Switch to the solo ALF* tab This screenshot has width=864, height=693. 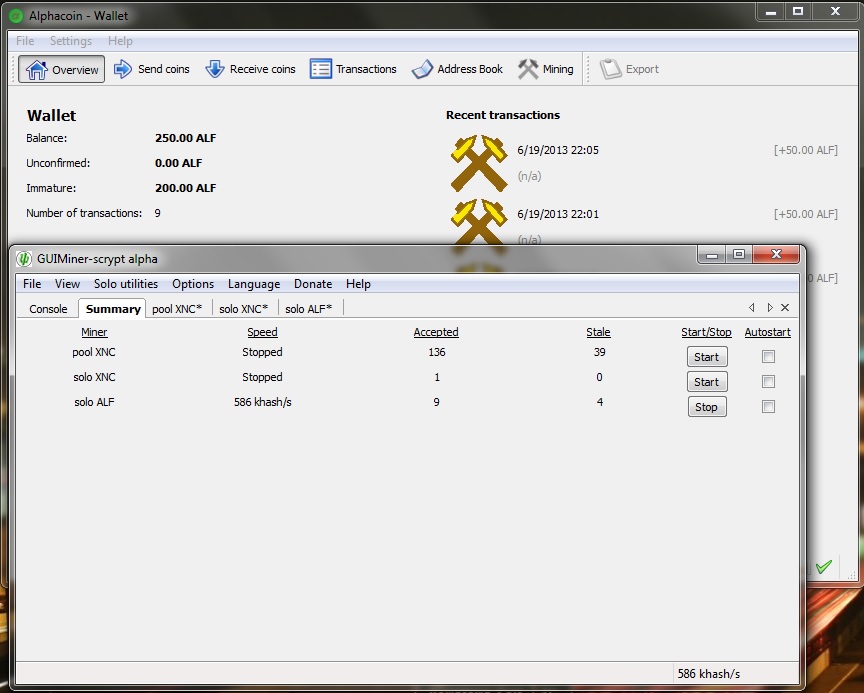click(x=309, y=309)
